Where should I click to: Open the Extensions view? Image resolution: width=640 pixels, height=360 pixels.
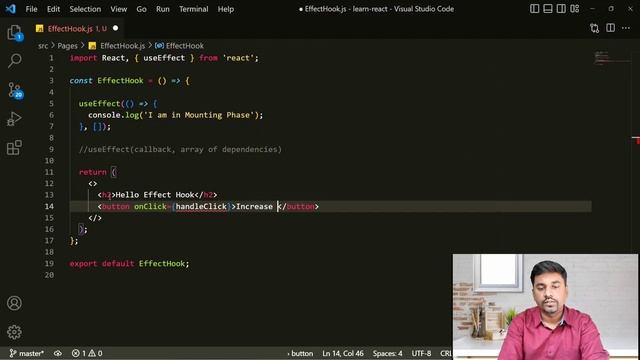click(14, 147)
